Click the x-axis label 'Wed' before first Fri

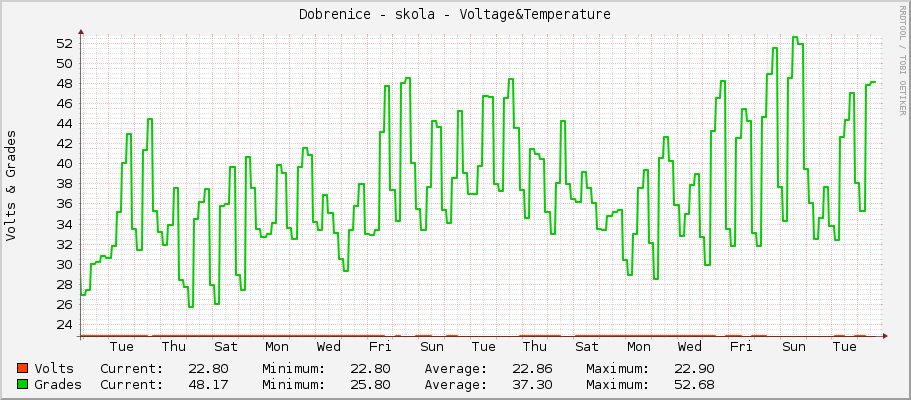coord(328,347)
